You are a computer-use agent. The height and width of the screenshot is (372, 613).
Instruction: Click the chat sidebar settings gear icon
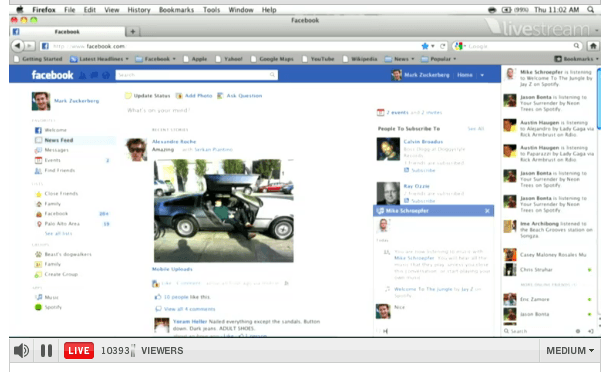(x=578, y=331)
